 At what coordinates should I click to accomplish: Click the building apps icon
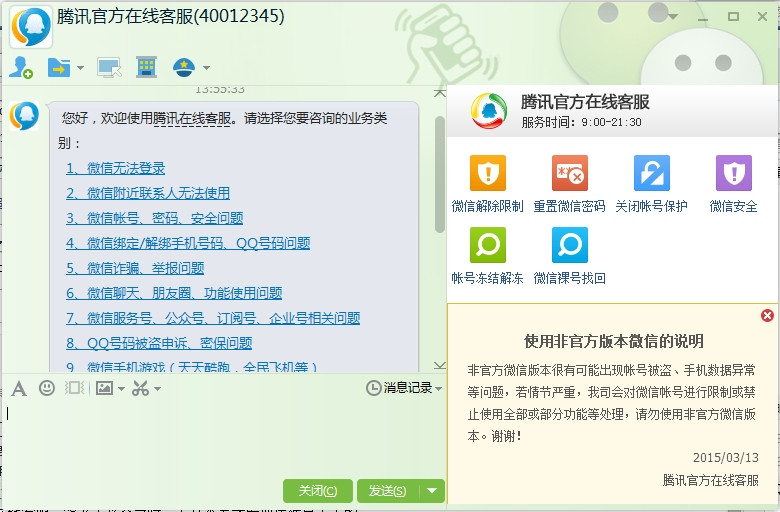(x=147, y=67)
